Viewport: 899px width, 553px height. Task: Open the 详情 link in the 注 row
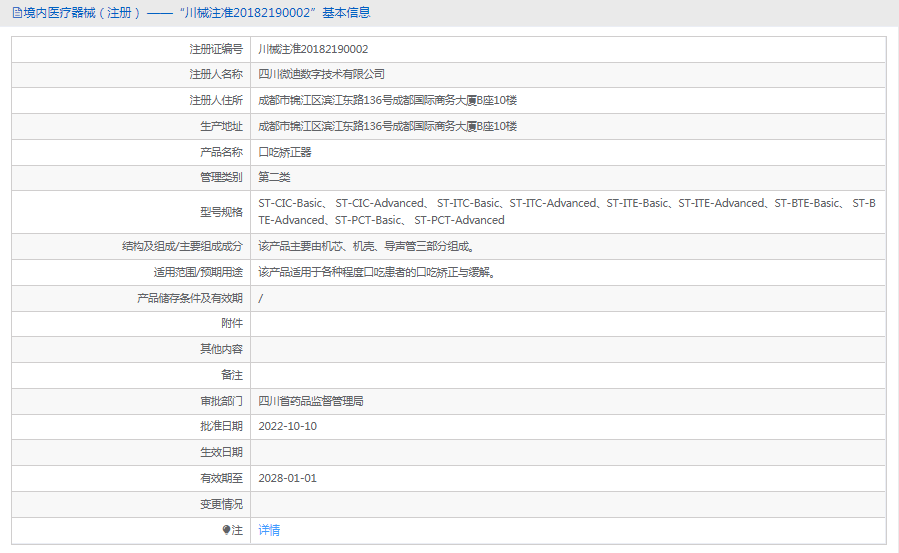269,530
